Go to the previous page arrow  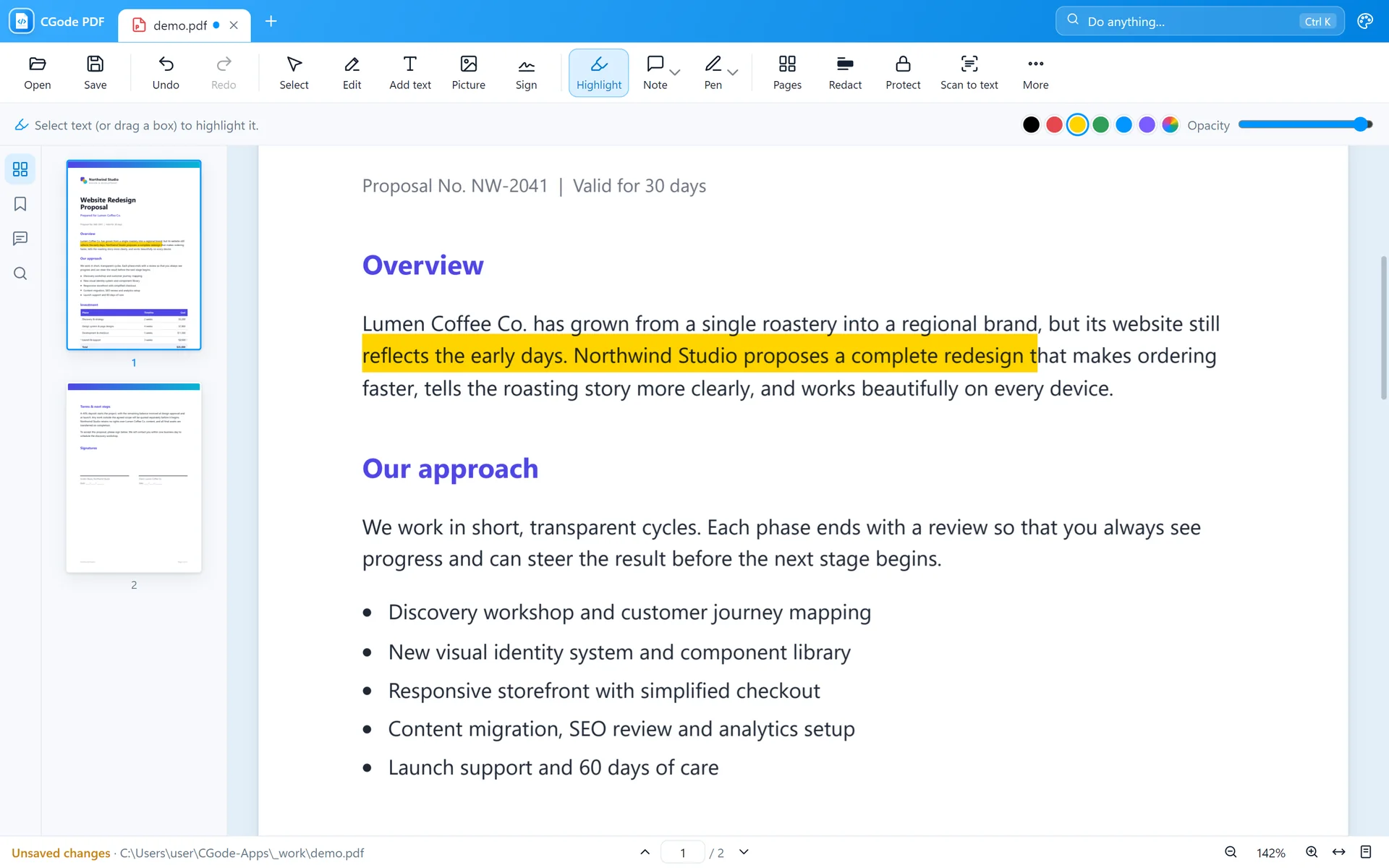tap(645, 852)
